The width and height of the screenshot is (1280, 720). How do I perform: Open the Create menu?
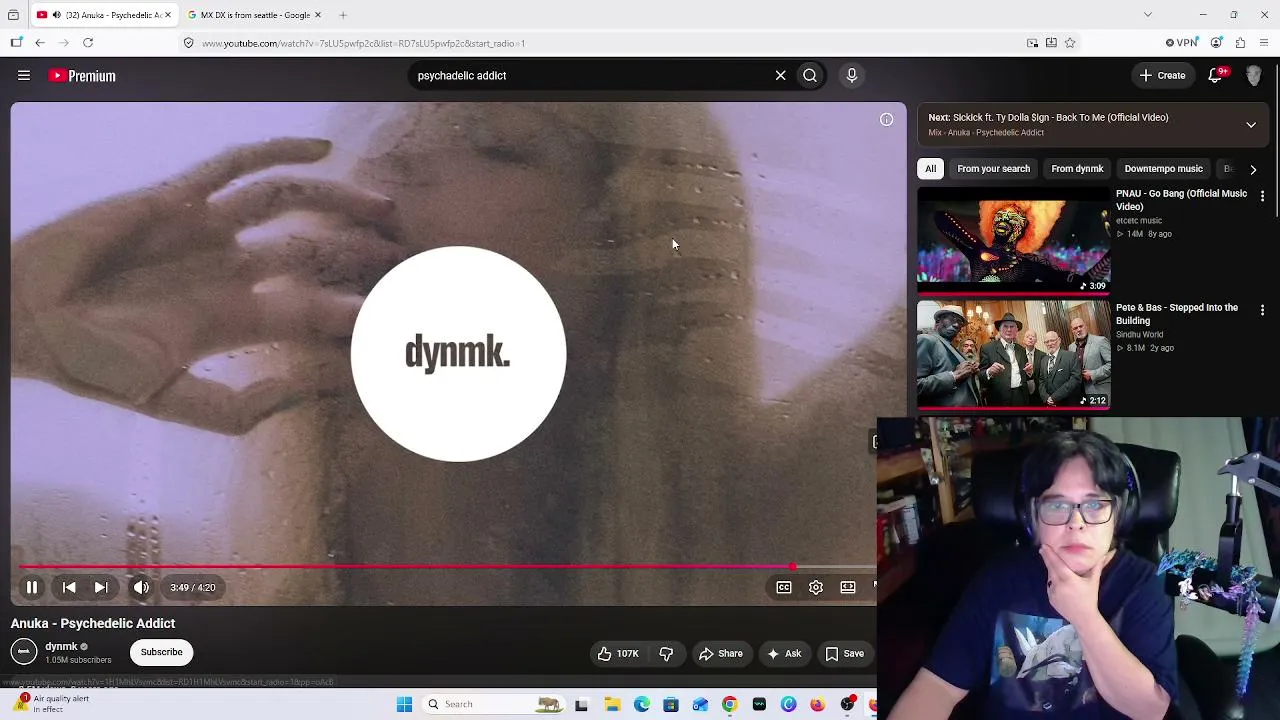(x=1162, y=76)
